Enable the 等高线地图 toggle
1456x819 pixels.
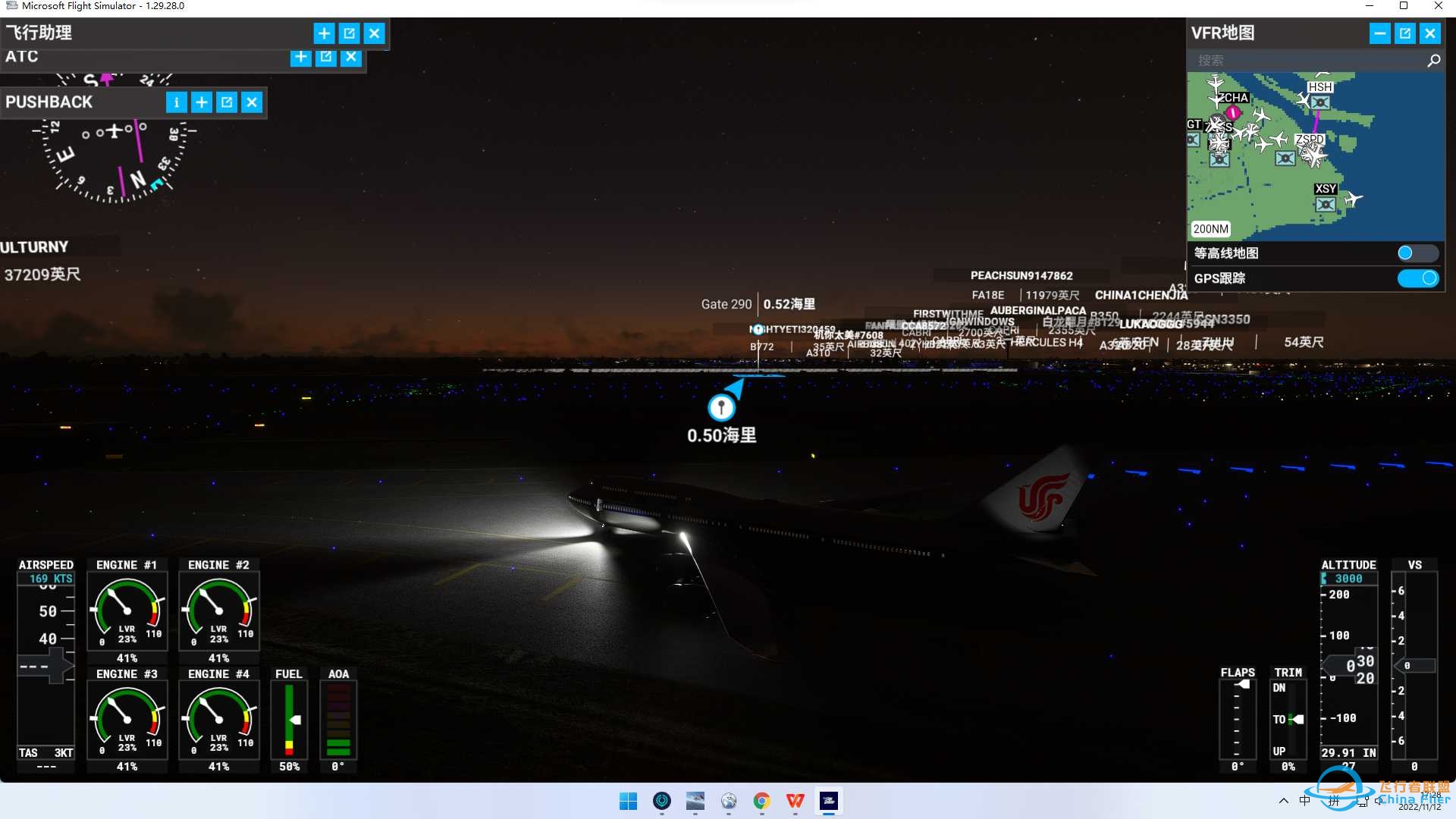[1417, 253]
